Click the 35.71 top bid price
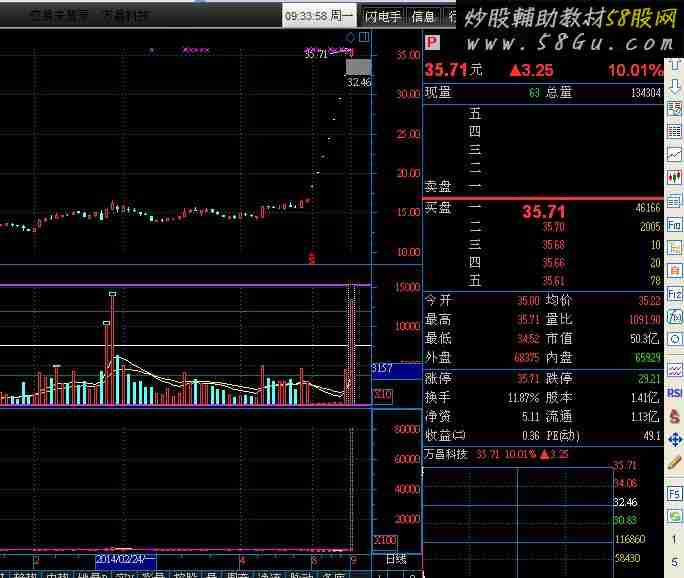The height and width of the screenshot is (578, 684). coord(543,211)
